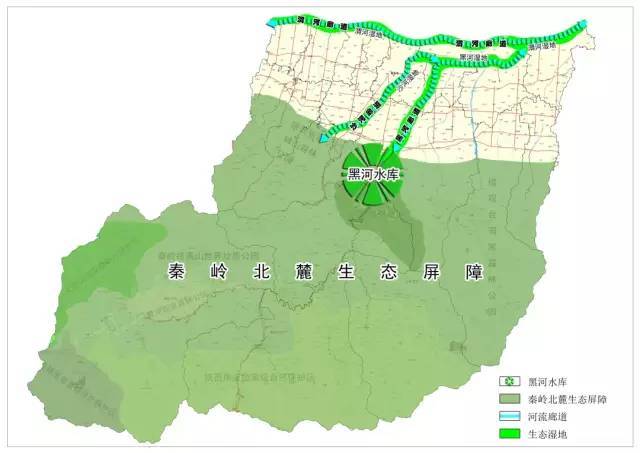Select the 秦岭北麓生态屏障 legend color swatch
This screenshot has height=453, width=640.
509,399
